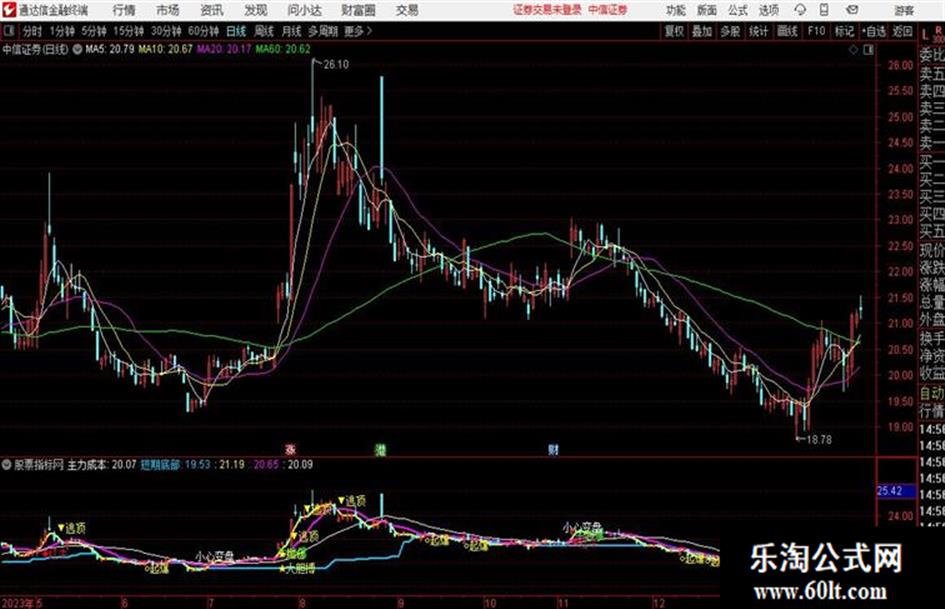Open the 公式 menu
945x609 pixels.
[x=737, y=10]
